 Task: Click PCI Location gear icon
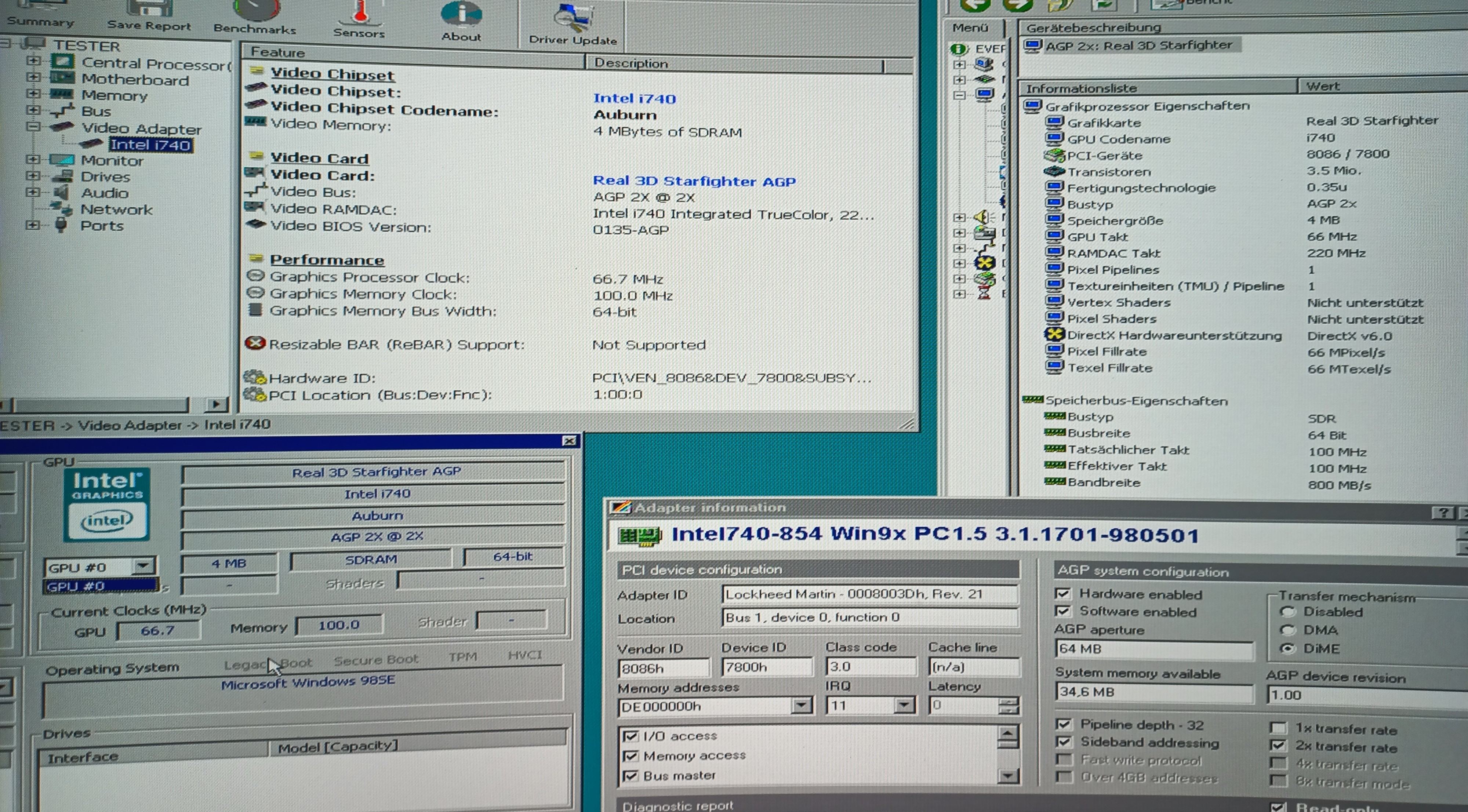(x=255, y=394)
